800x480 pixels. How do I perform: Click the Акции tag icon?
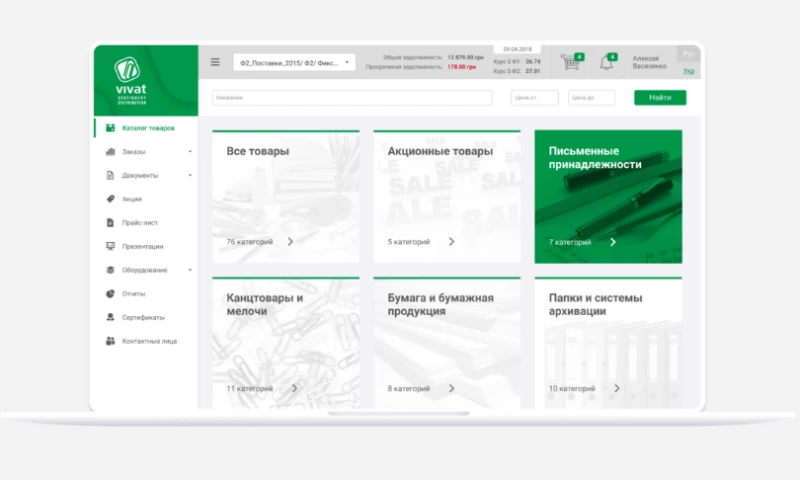[x=110, y=199]
